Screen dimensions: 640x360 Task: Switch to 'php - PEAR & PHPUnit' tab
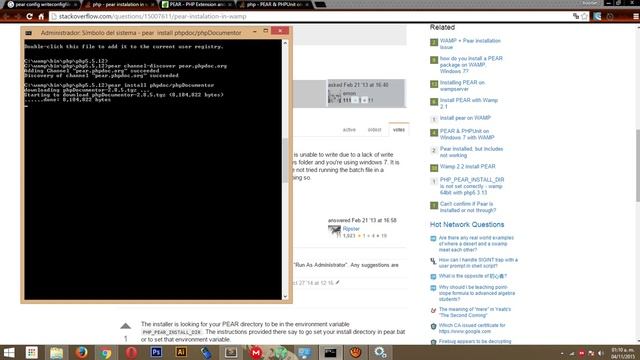275,4
